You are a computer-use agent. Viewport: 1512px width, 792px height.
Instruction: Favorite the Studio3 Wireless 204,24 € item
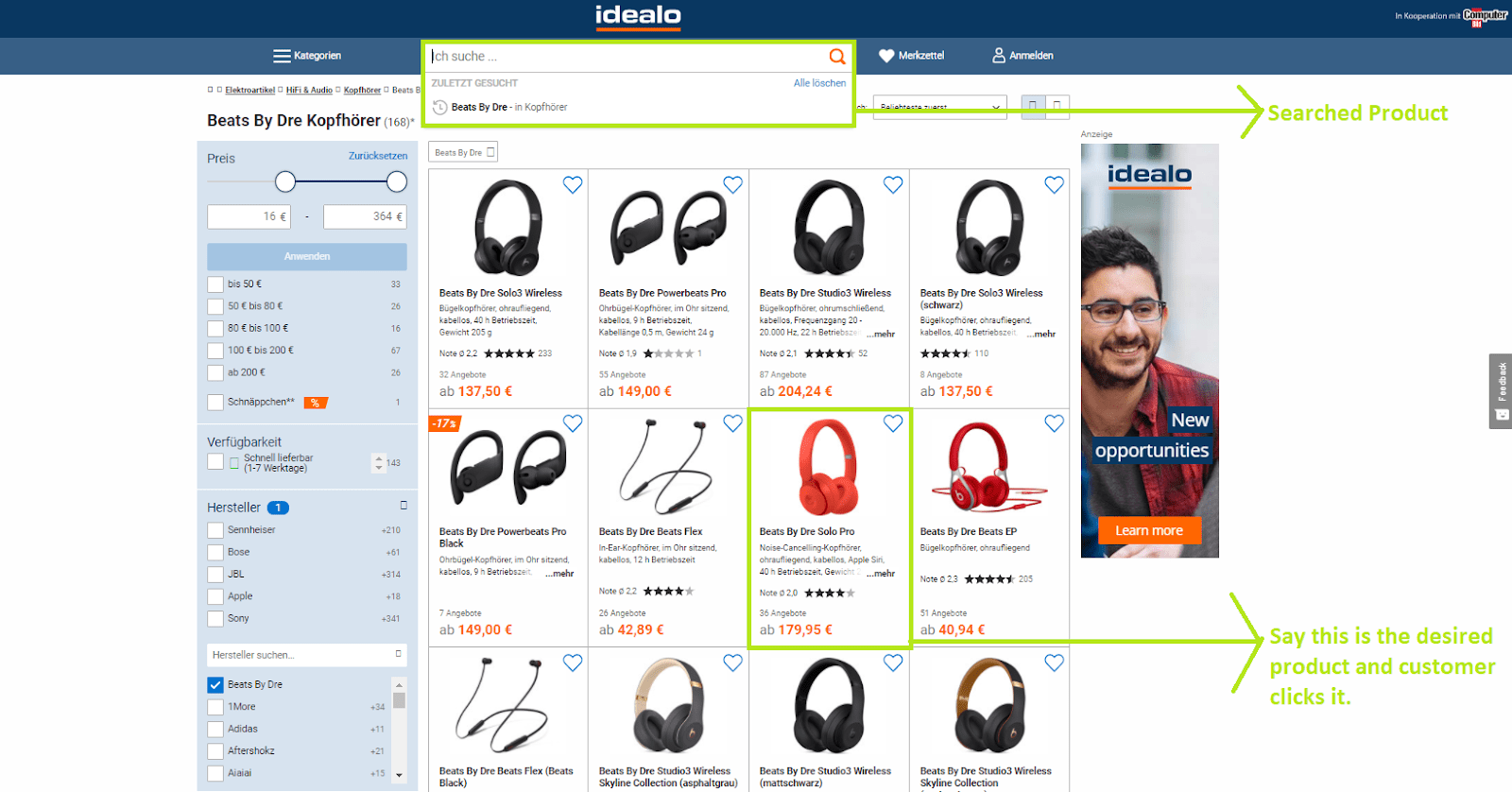point(893,185)
